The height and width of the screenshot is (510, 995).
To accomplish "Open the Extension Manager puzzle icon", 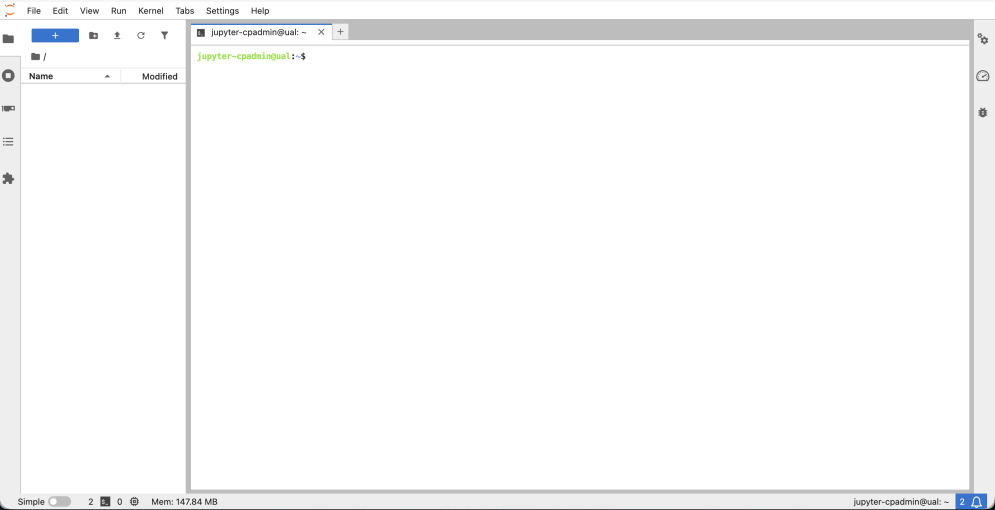I will (x=8, y=179).
